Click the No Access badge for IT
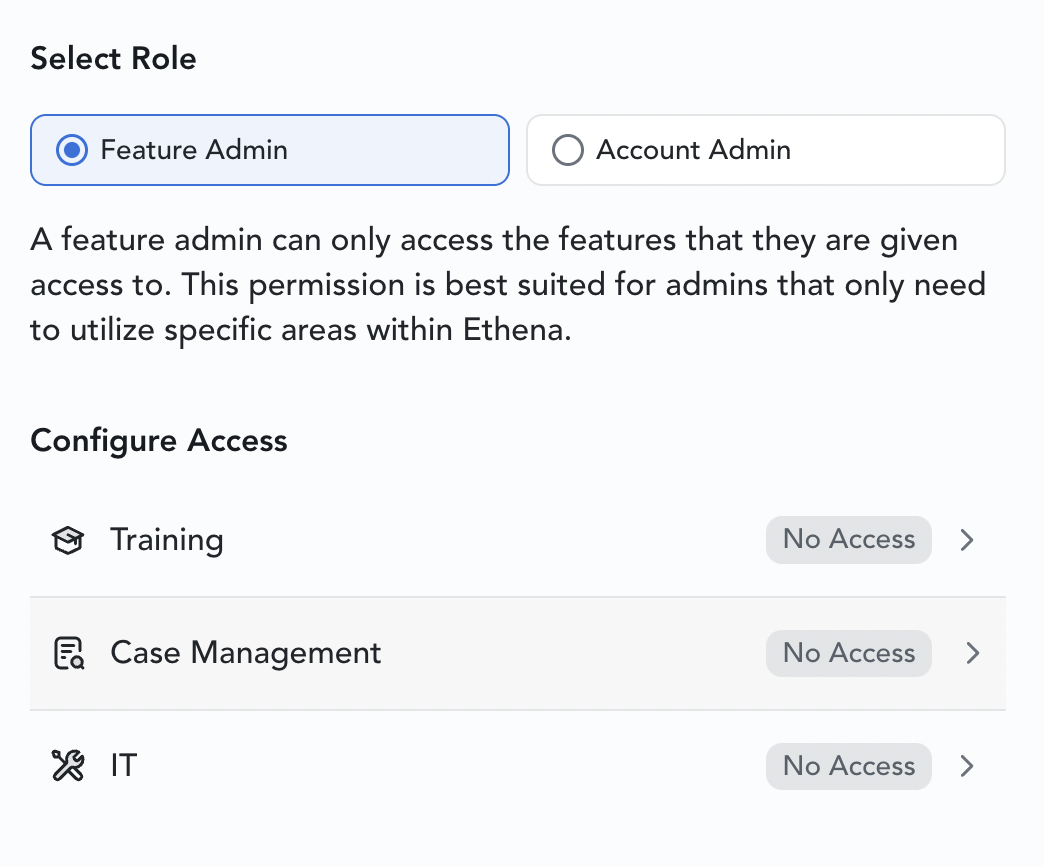Image resolution: width=1044 pixels, height=866 pixels. pos(848,766)
